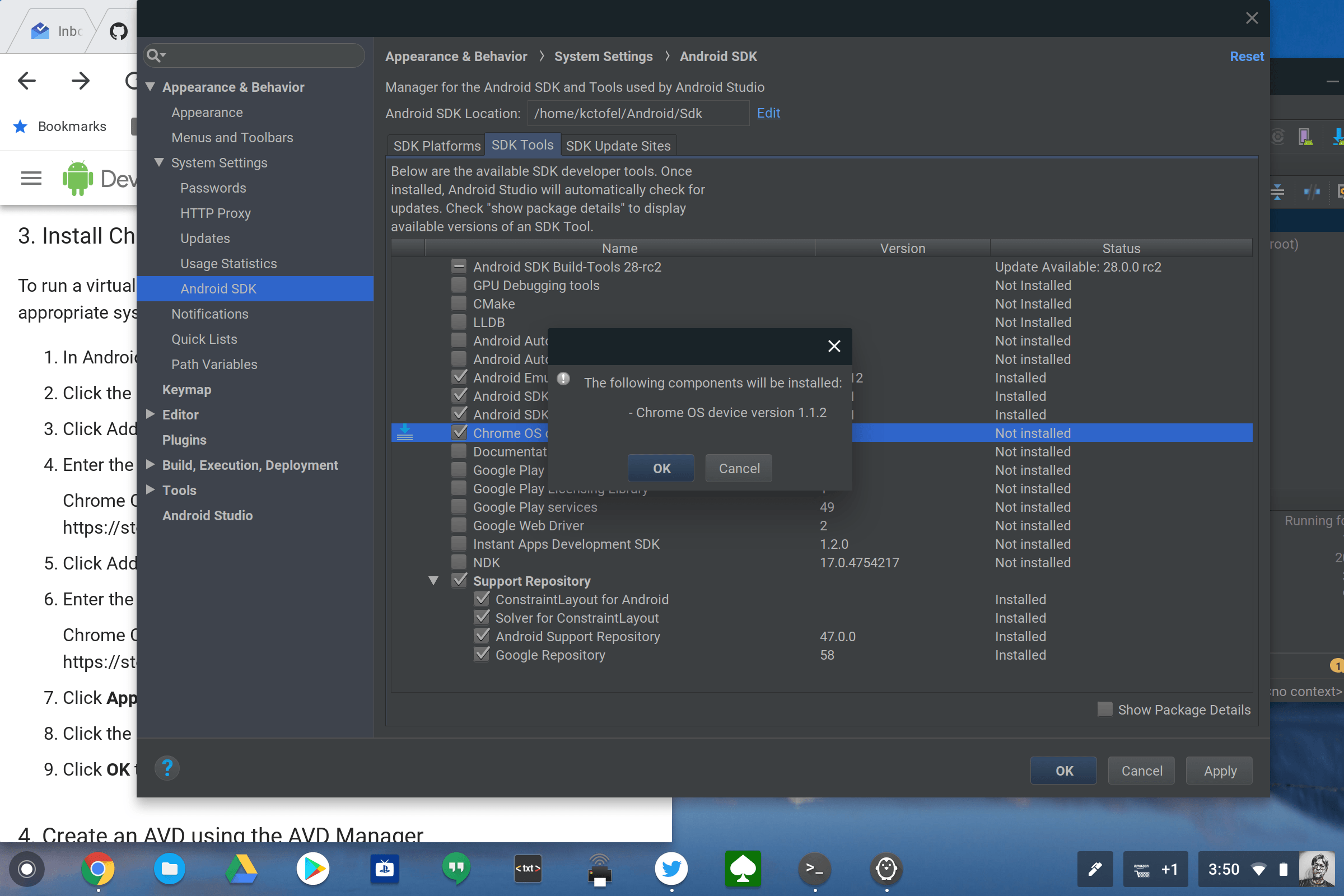The width and height of the screenshot is (1344, 896).
Task: Expand the Editor tree node
Action: (x=150, y=414)
